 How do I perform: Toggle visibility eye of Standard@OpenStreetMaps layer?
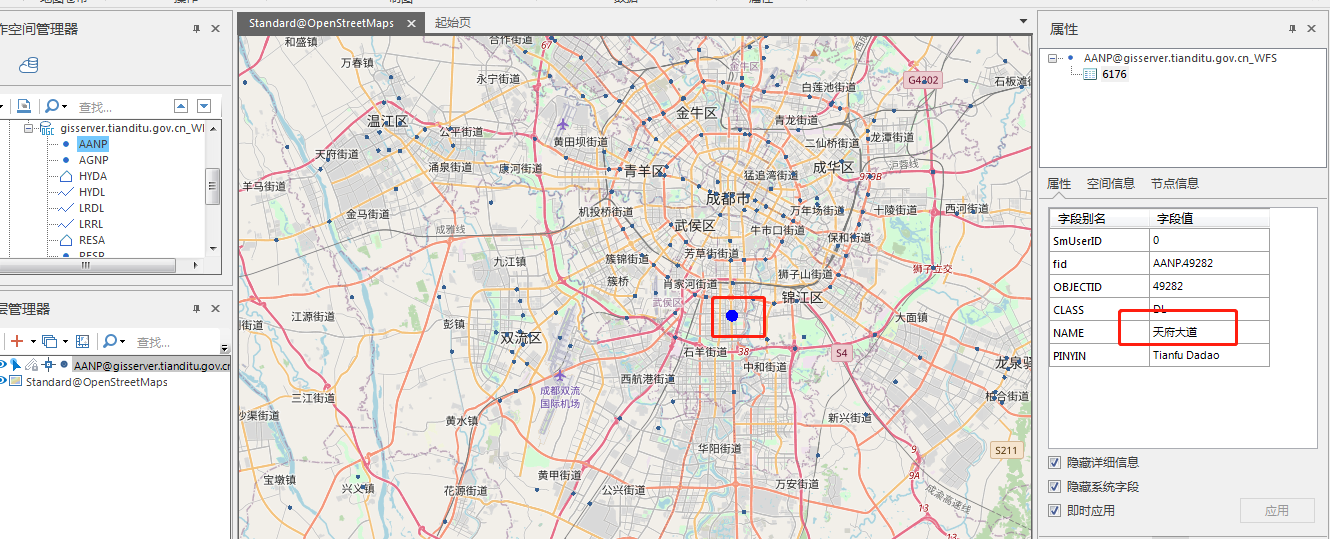[x=3, y=381]
